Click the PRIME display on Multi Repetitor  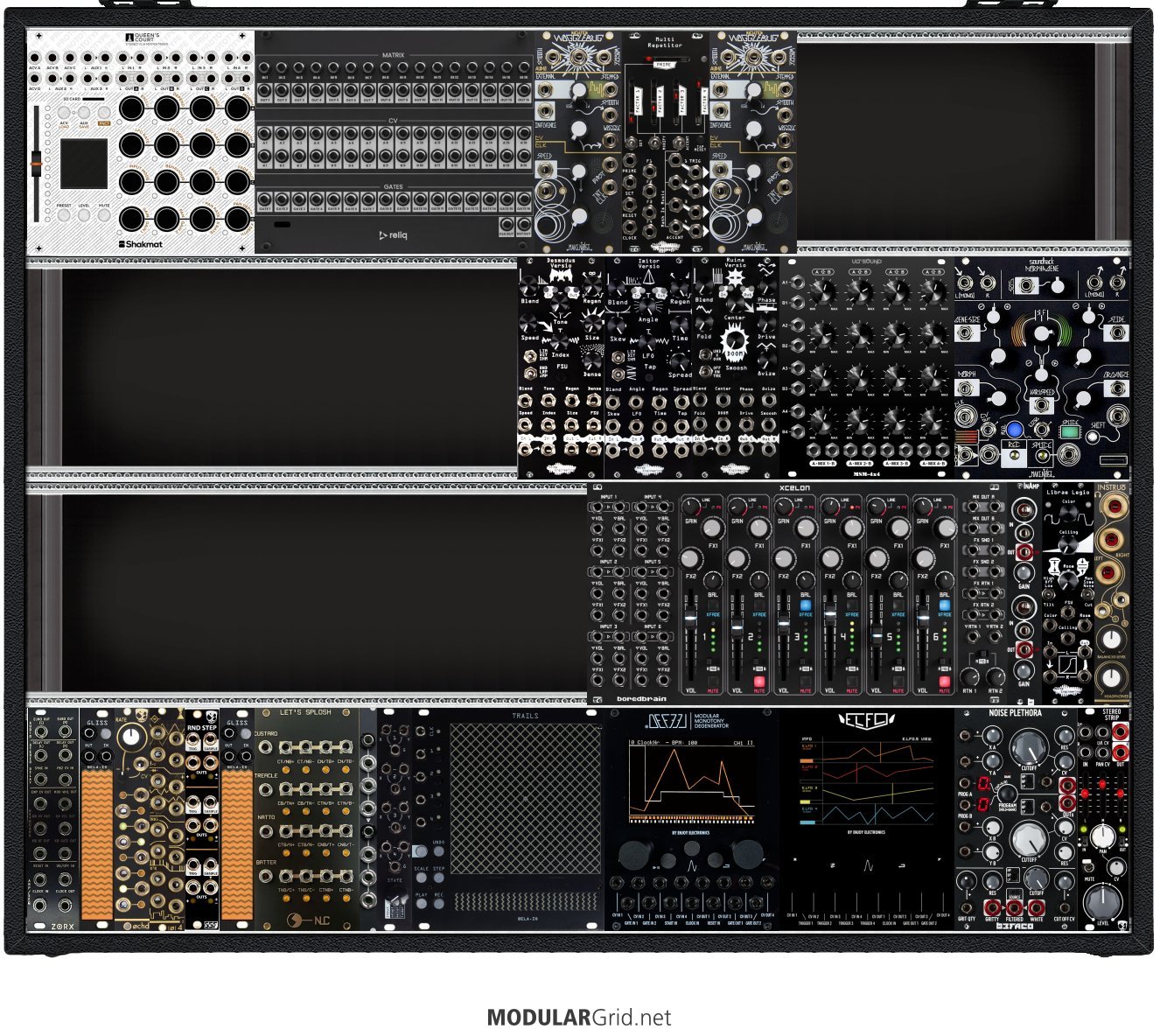coord(666,63)
